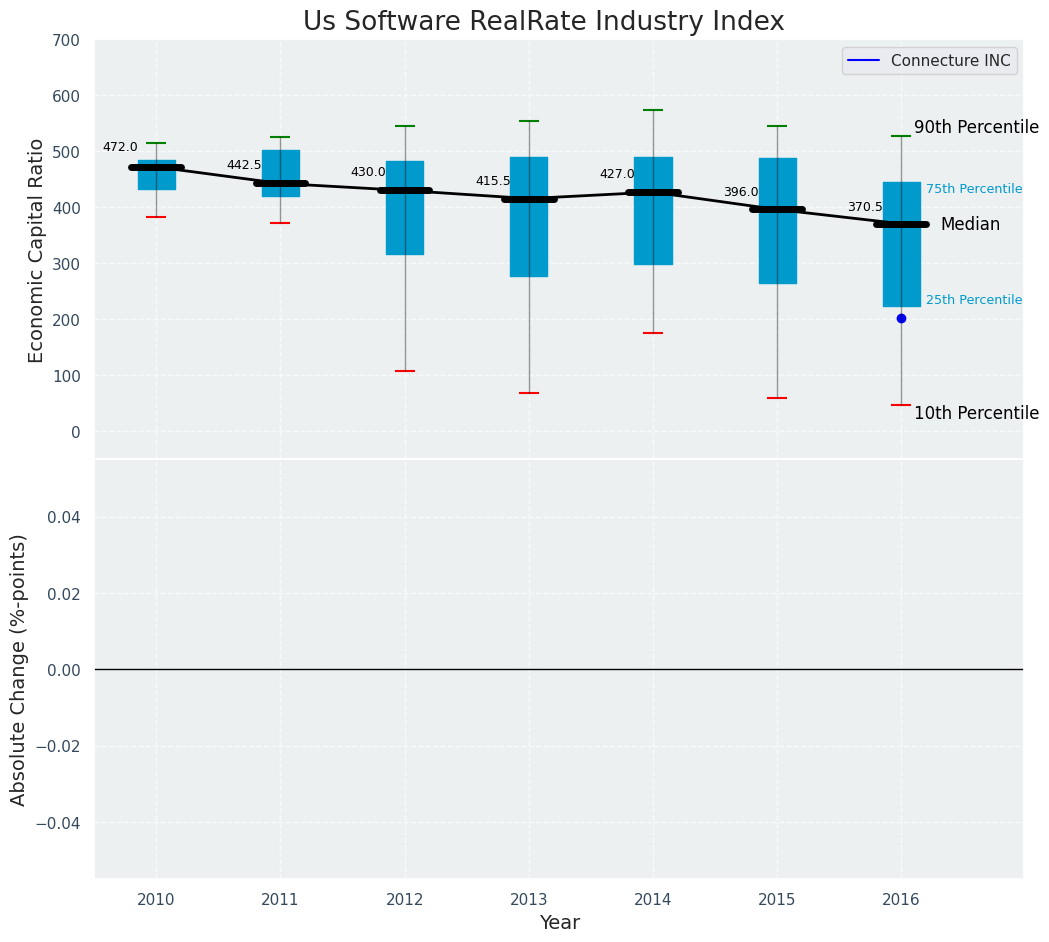The image size is (1049, 942).
Task: Select the 25th Percentile label
Action: pyautogui.click(x=974, y=300)
